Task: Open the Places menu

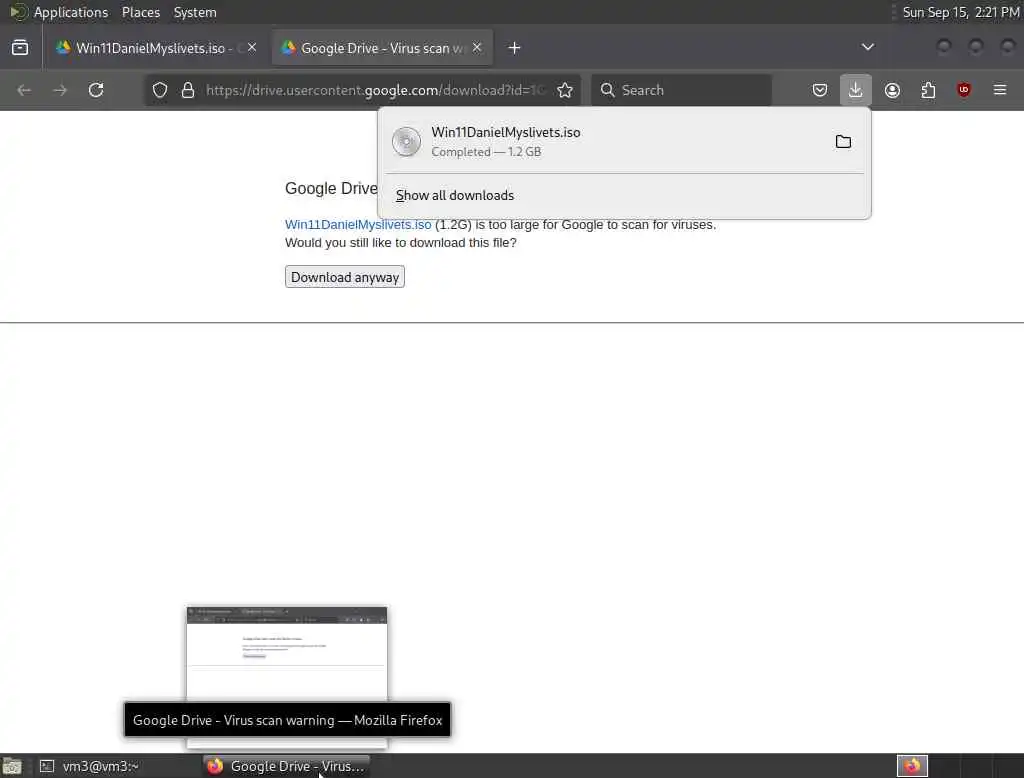Action: (141, 12)
